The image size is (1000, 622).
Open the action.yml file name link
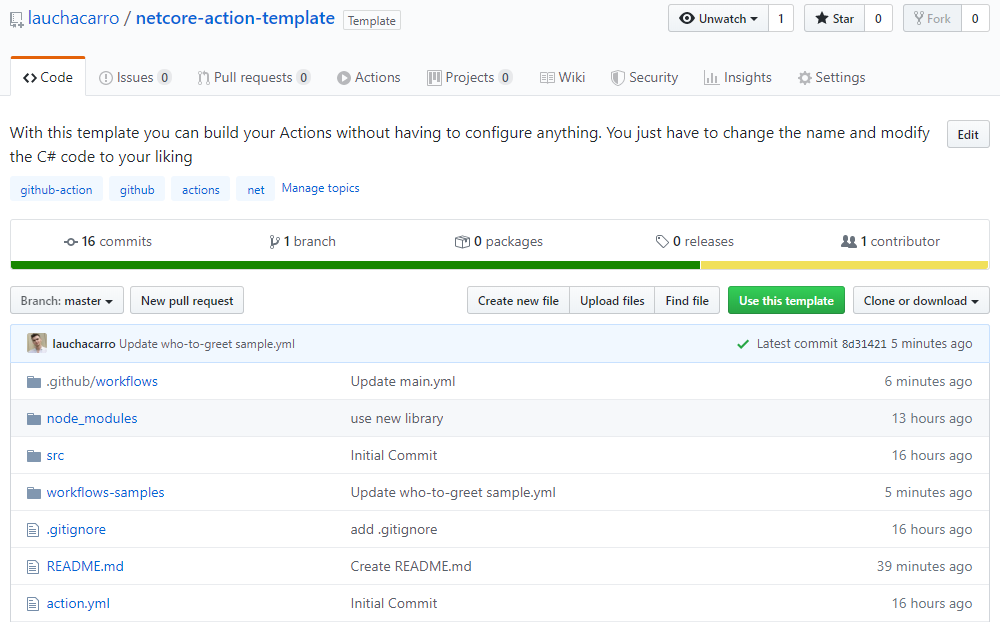coord(78,603)
